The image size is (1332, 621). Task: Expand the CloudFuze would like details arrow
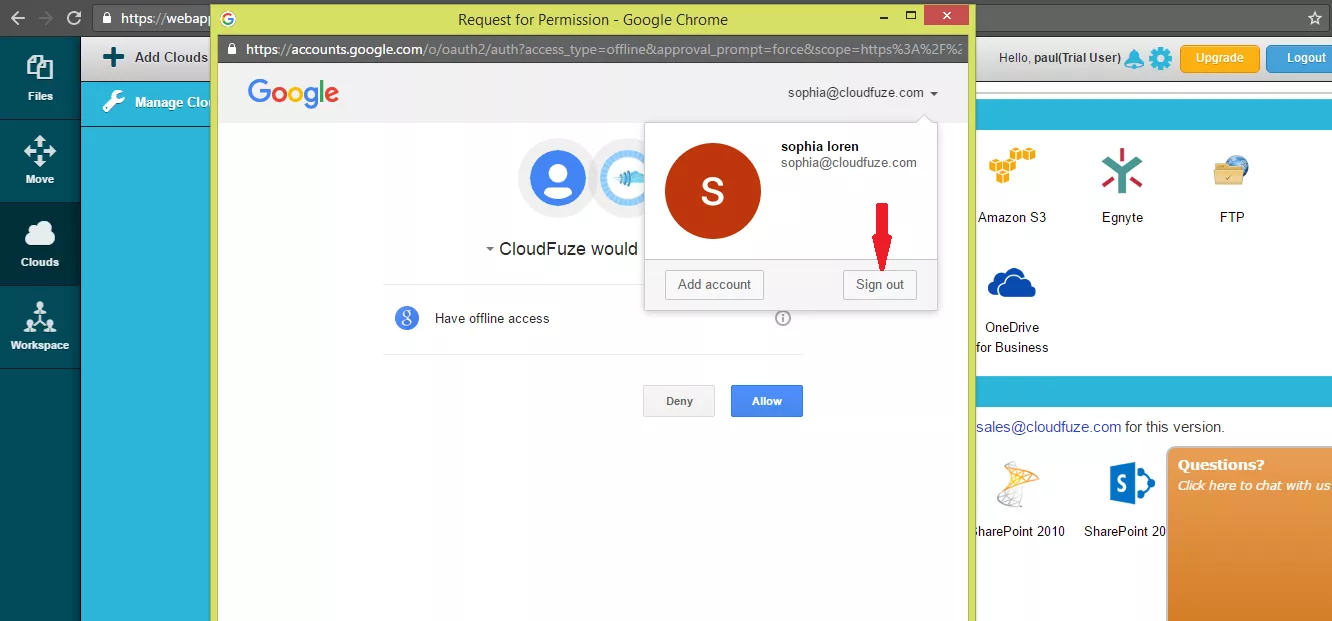tap(490, 249)
